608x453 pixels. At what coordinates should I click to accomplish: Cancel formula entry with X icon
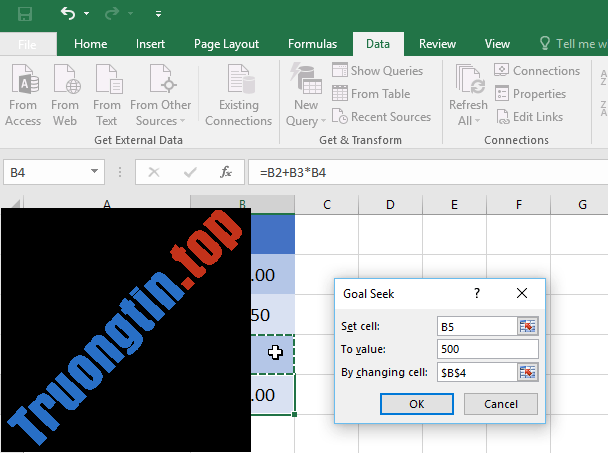154,172
